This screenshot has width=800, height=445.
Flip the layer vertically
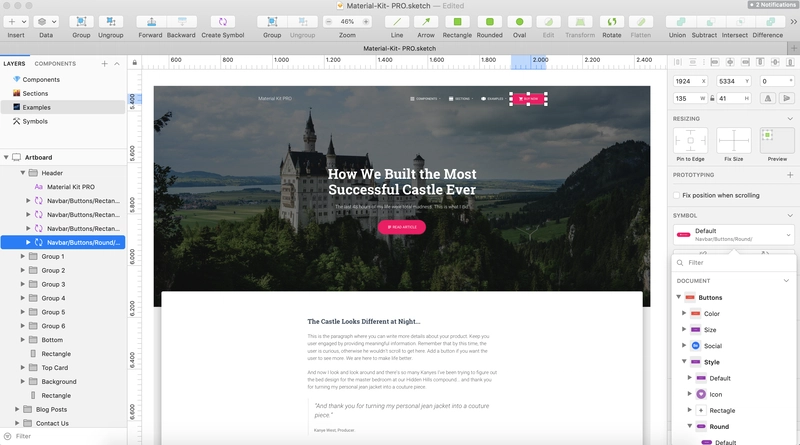(787, 98)
